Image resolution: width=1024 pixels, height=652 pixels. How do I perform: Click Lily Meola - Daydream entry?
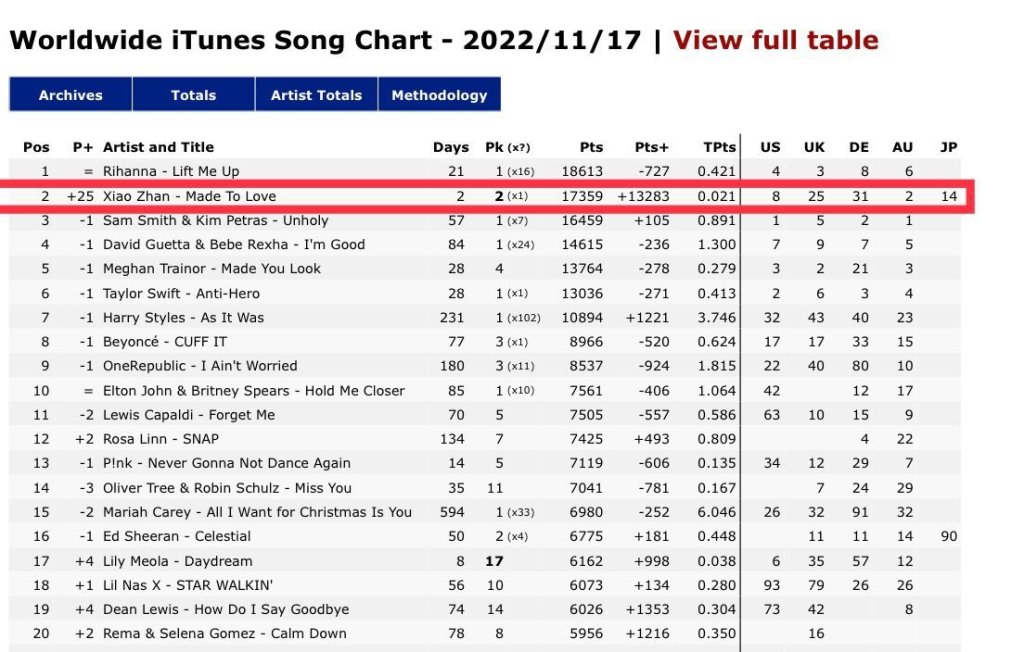(178, 561)
